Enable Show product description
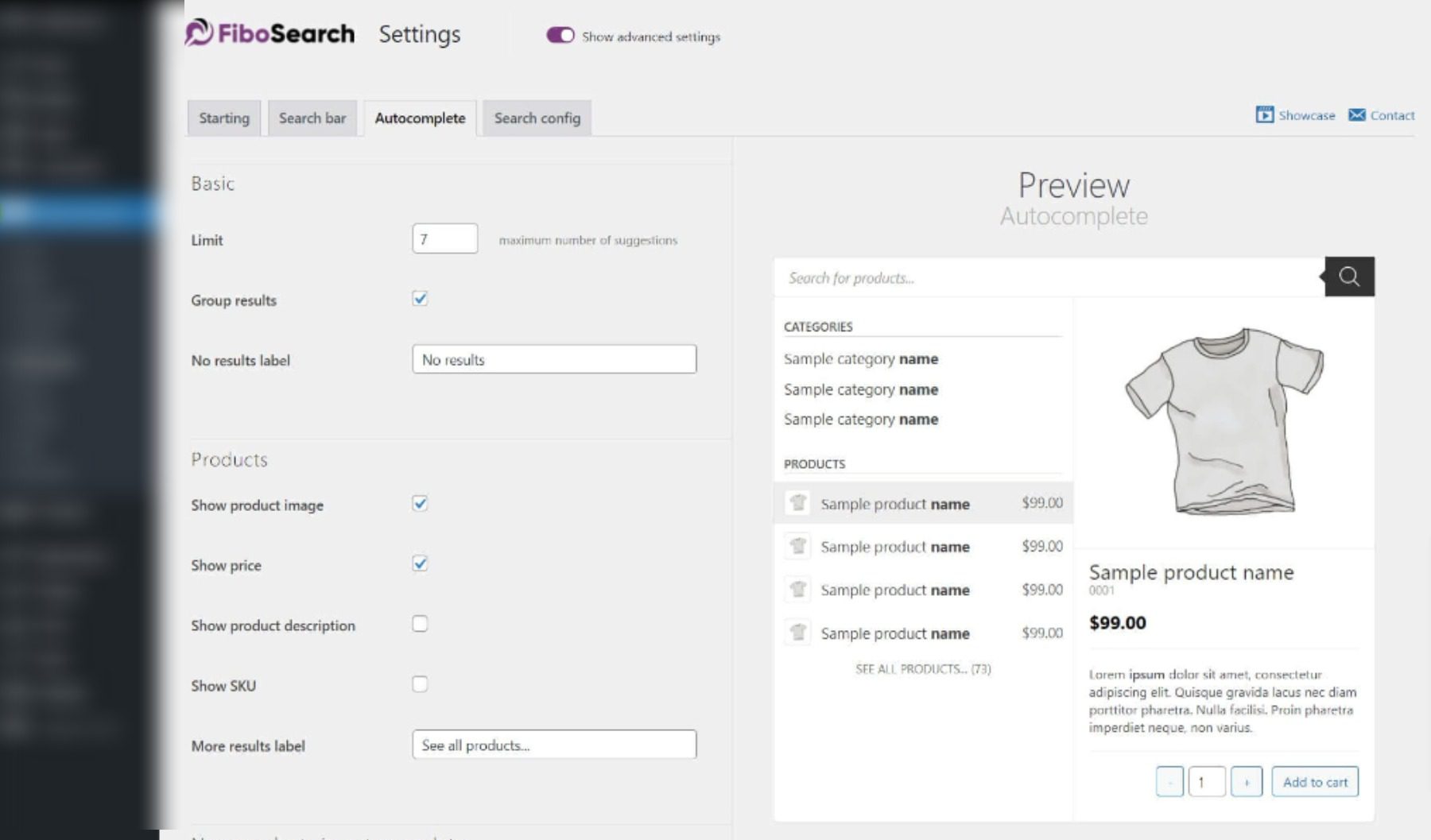 coord(419,624)
